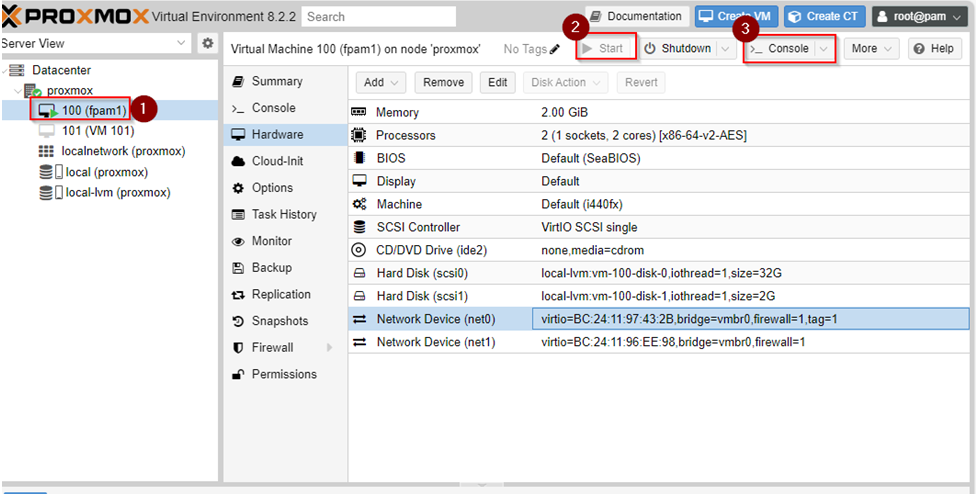Click the local storage database icon
The width and height of the screenshot is (976, 494).
pos(46,172)
